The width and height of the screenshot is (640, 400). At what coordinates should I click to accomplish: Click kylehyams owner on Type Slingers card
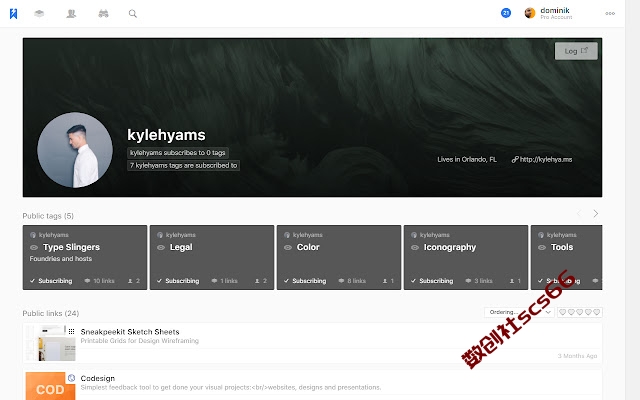coord(49,235)
